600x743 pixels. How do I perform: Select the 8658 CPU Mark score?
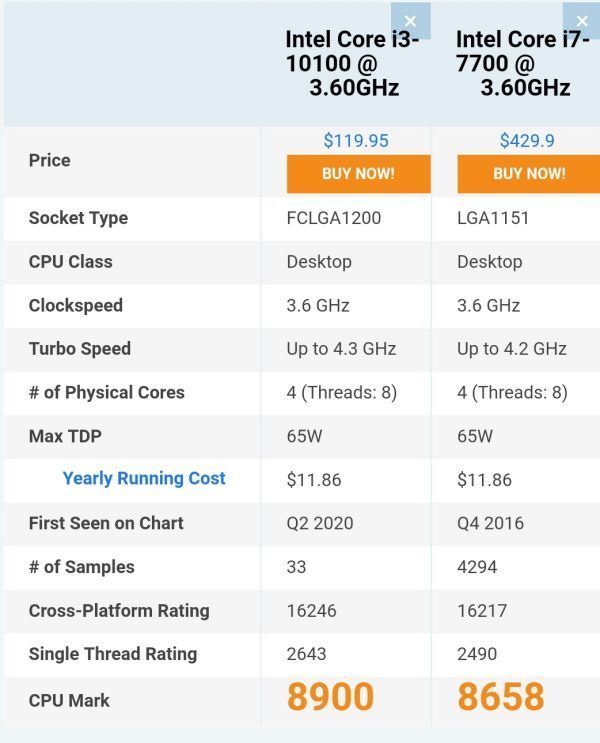click(x=501, y=697)
